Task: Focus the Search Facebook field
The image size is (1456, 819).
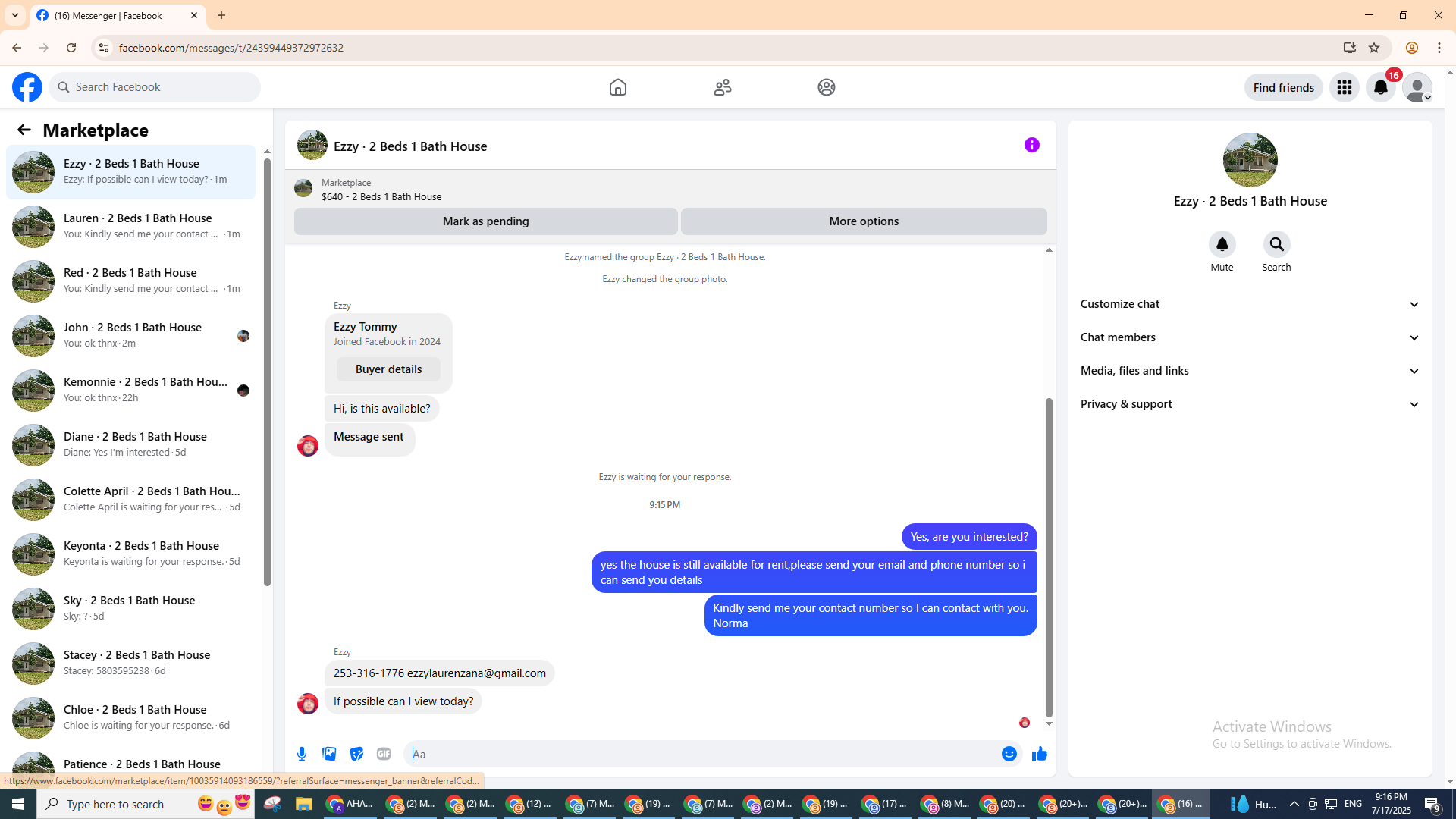Action: [155, 87]
